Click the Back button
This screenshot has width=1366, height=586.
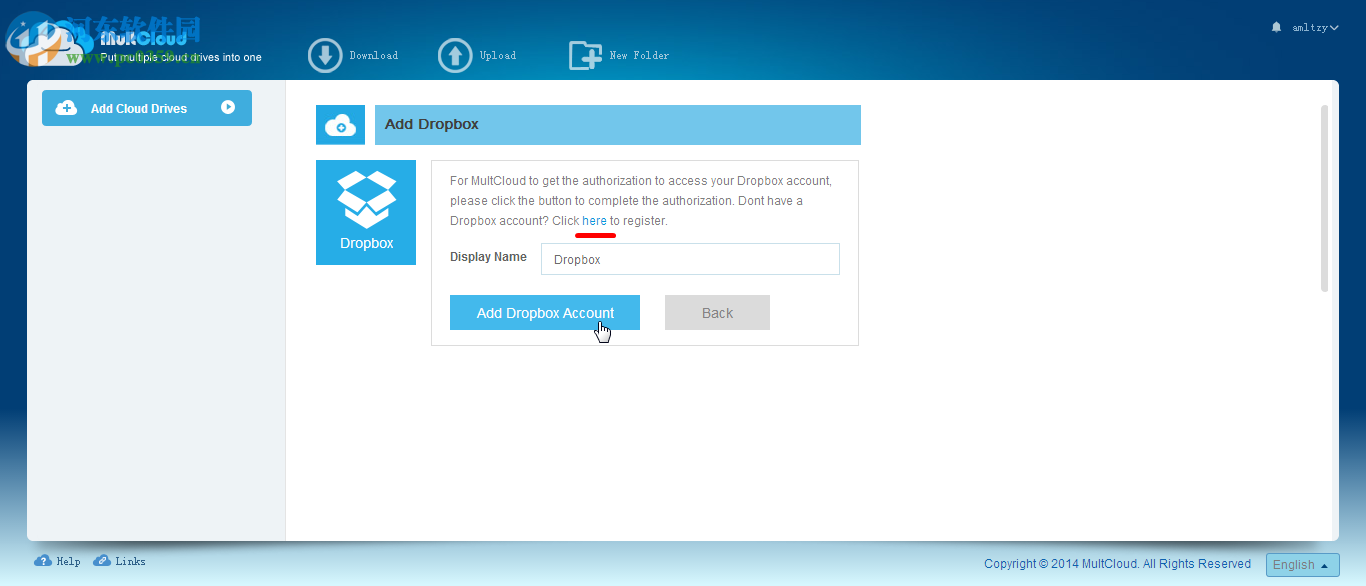[717, 312]
